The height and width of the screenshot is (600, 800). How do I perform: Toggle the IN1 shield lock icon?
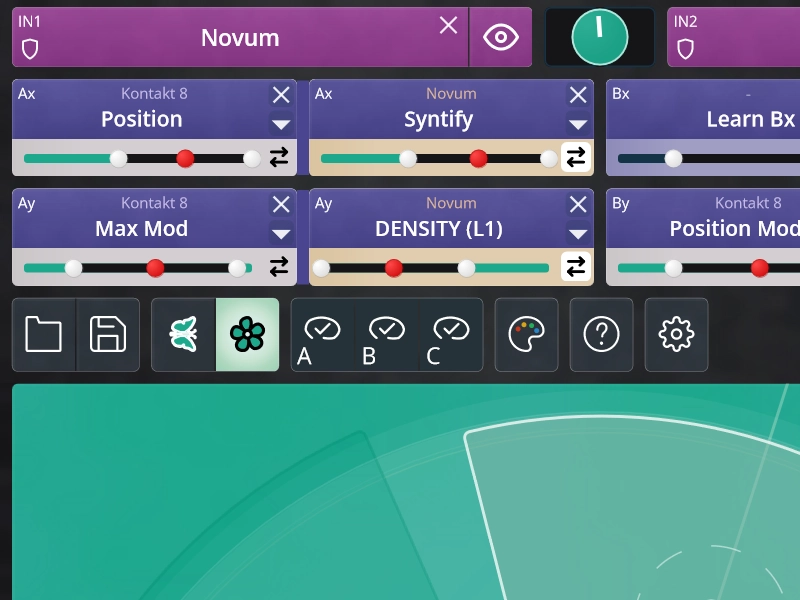point(30,49)
